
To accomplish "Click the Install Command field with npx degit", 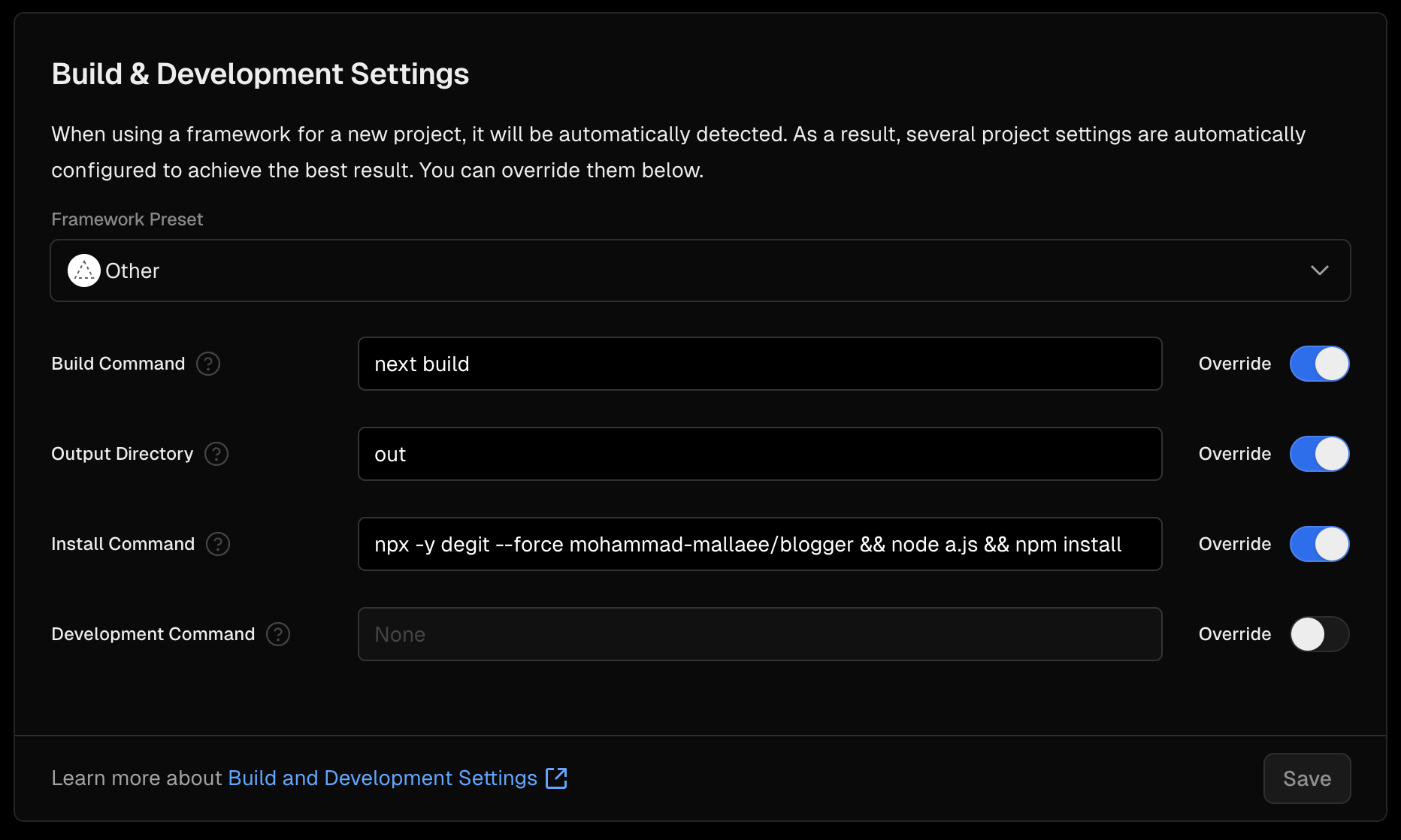I will [x=759, y=544].
